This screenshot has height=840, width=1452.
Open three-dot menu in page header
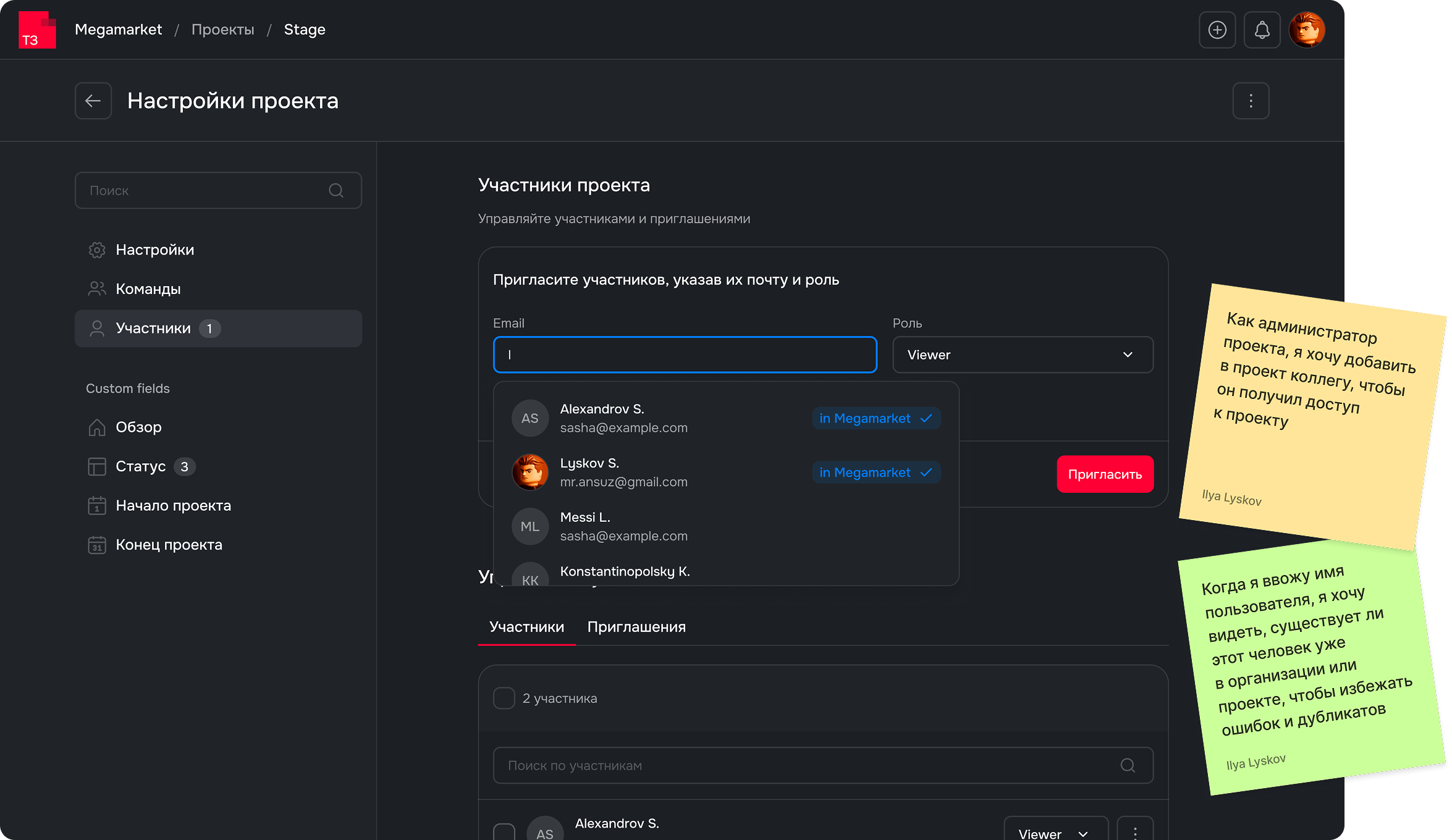[1251, 101]
